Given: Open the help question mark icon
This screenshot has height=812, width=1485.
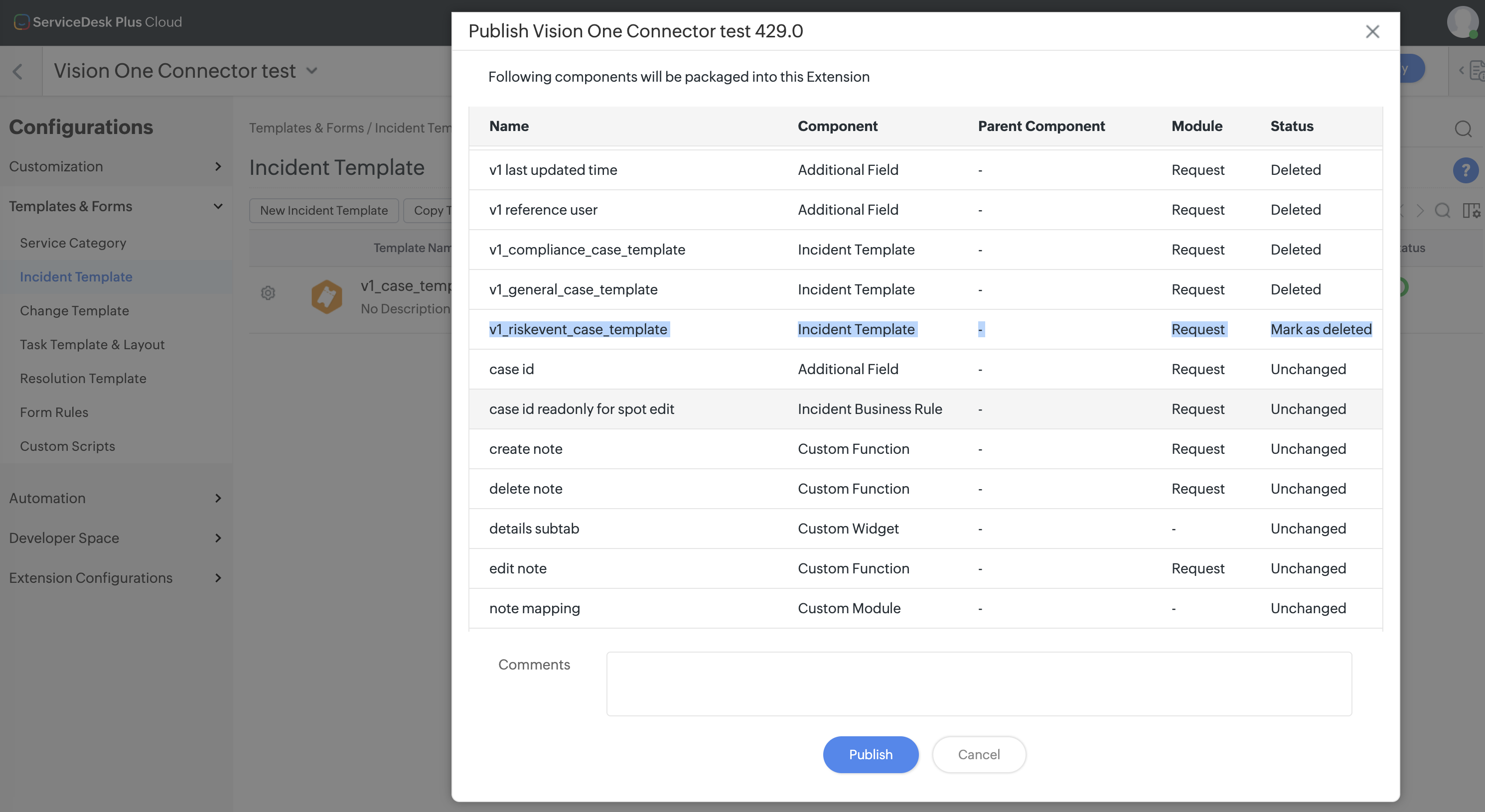Looking at the screenshot, I should 1465,170.
